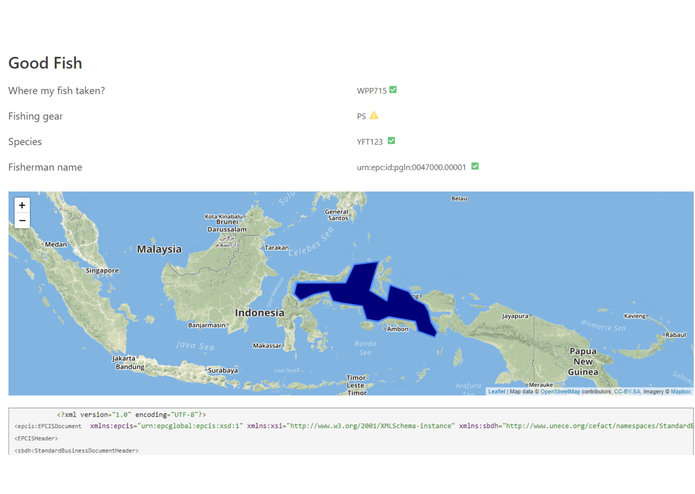Click the Ambon city label on map
The image size is (695, 494).
click(x=398, y=329)
